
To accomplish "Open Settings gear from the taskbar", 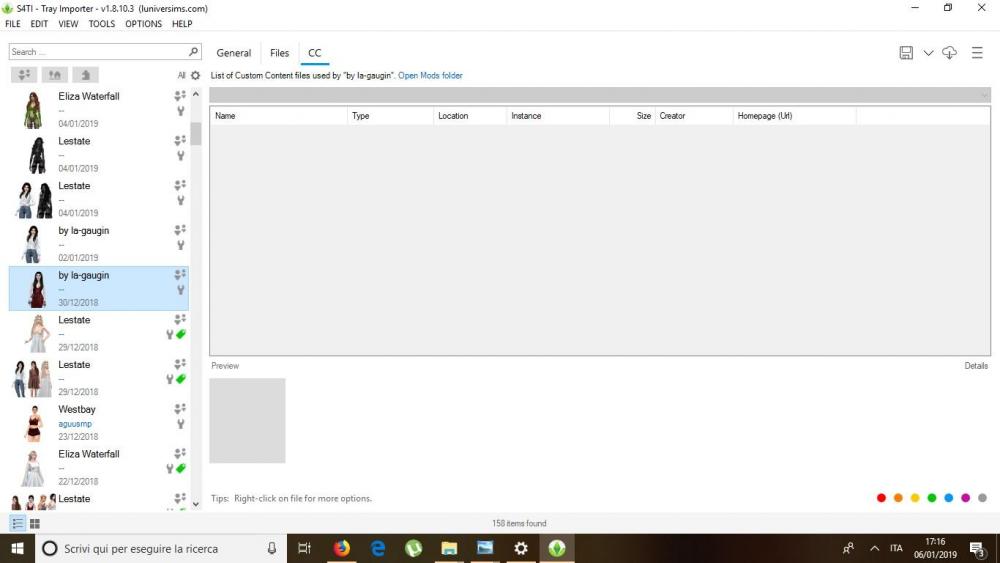I will coord(521,548).
